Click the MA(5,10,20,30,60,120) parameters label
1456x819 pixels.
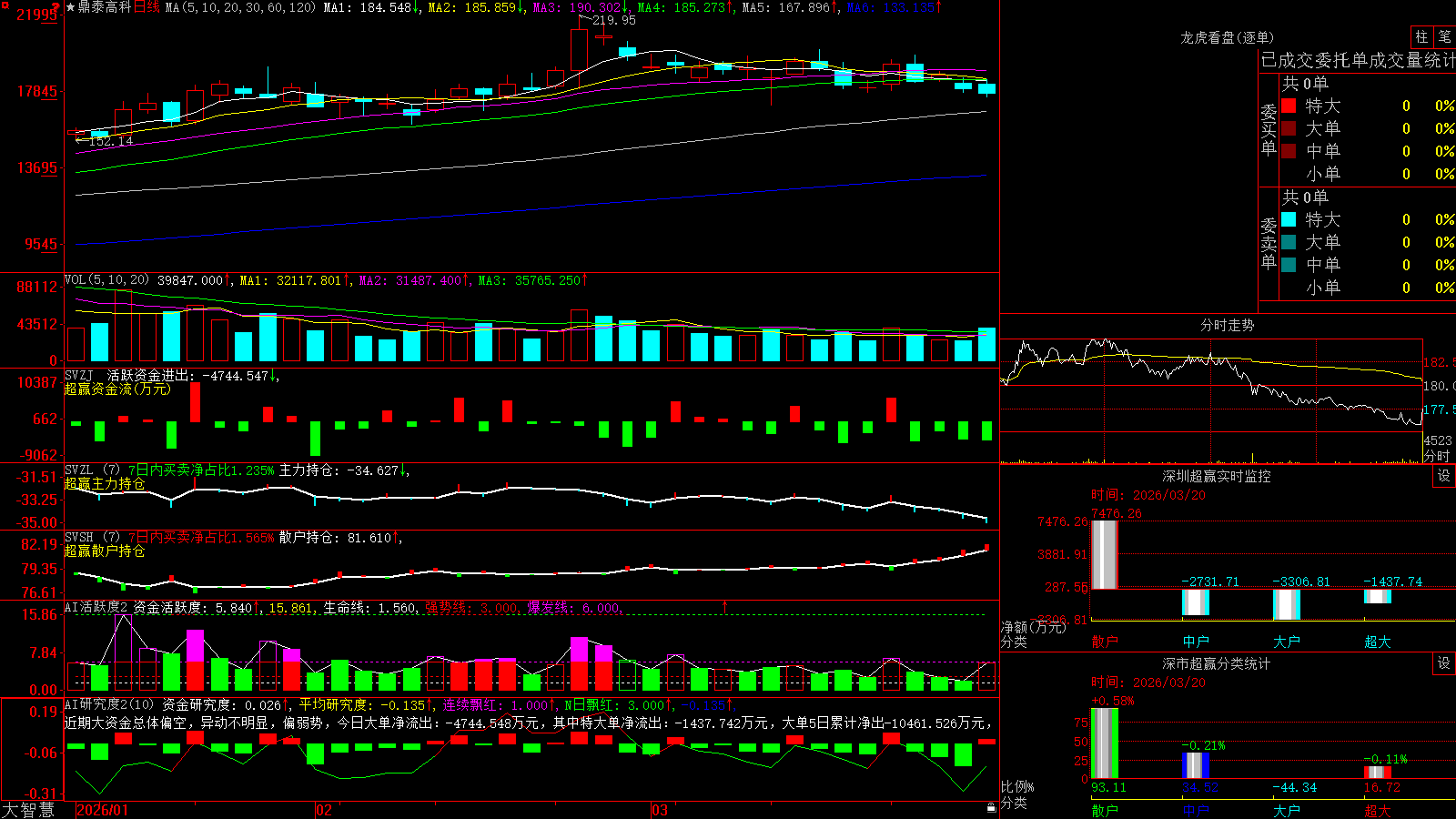point(240,7)
